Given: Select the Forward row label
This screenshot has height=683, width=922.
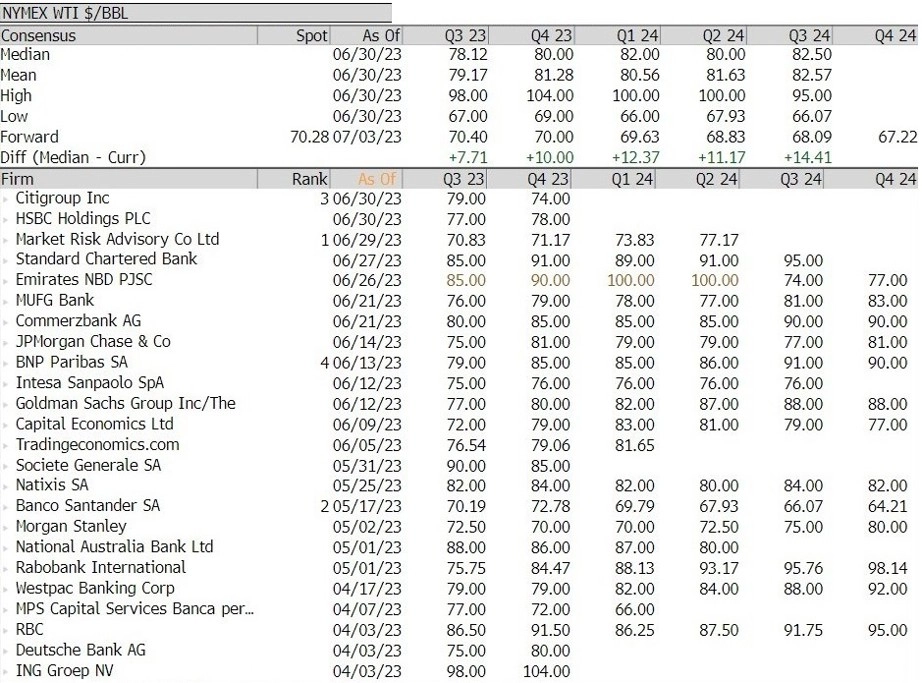Looking at the screenshot, I should (x=29, y=137).
